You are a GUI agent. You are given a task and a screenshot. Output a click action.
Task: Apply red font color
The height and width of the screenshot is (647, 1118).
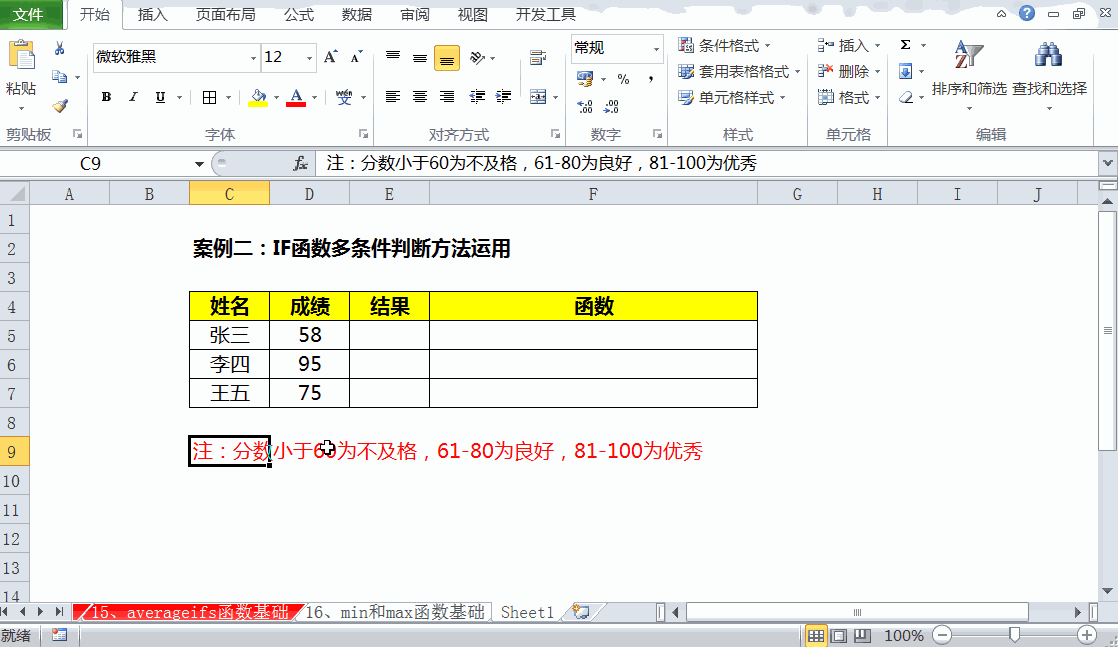click(x=296, y=97)
